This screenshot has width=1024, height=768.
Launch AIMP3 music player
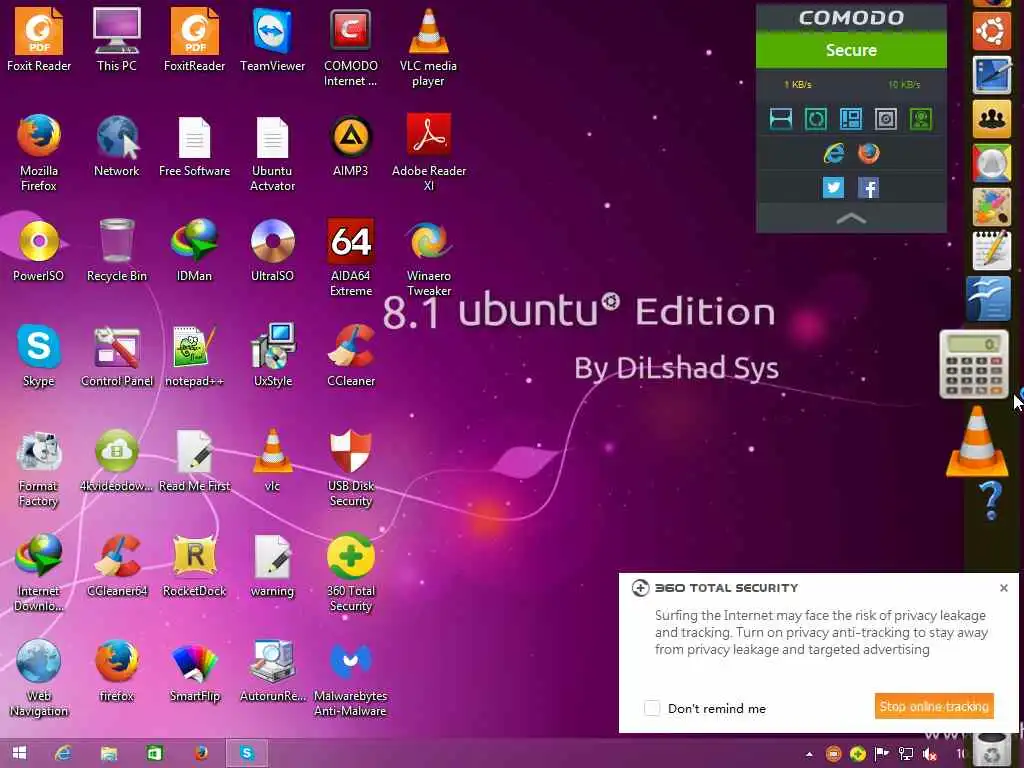(351, 144)
